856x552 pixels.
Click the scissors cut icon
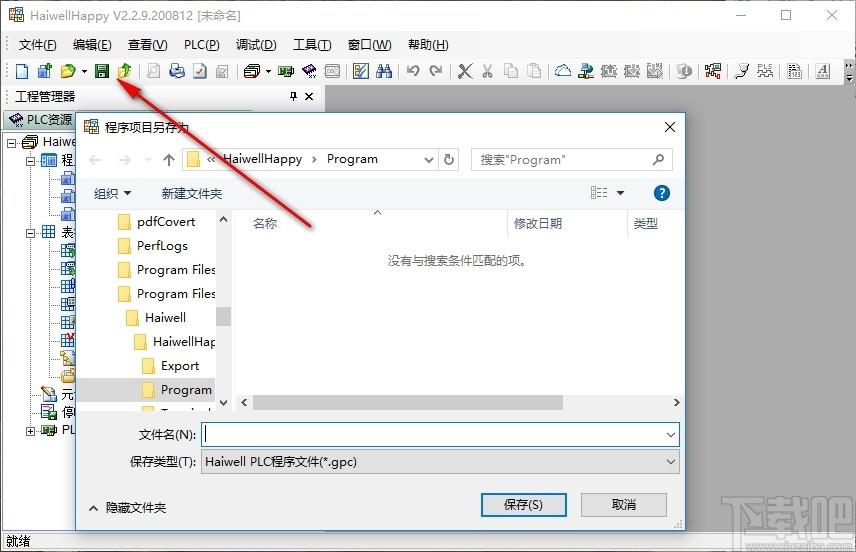488,71
